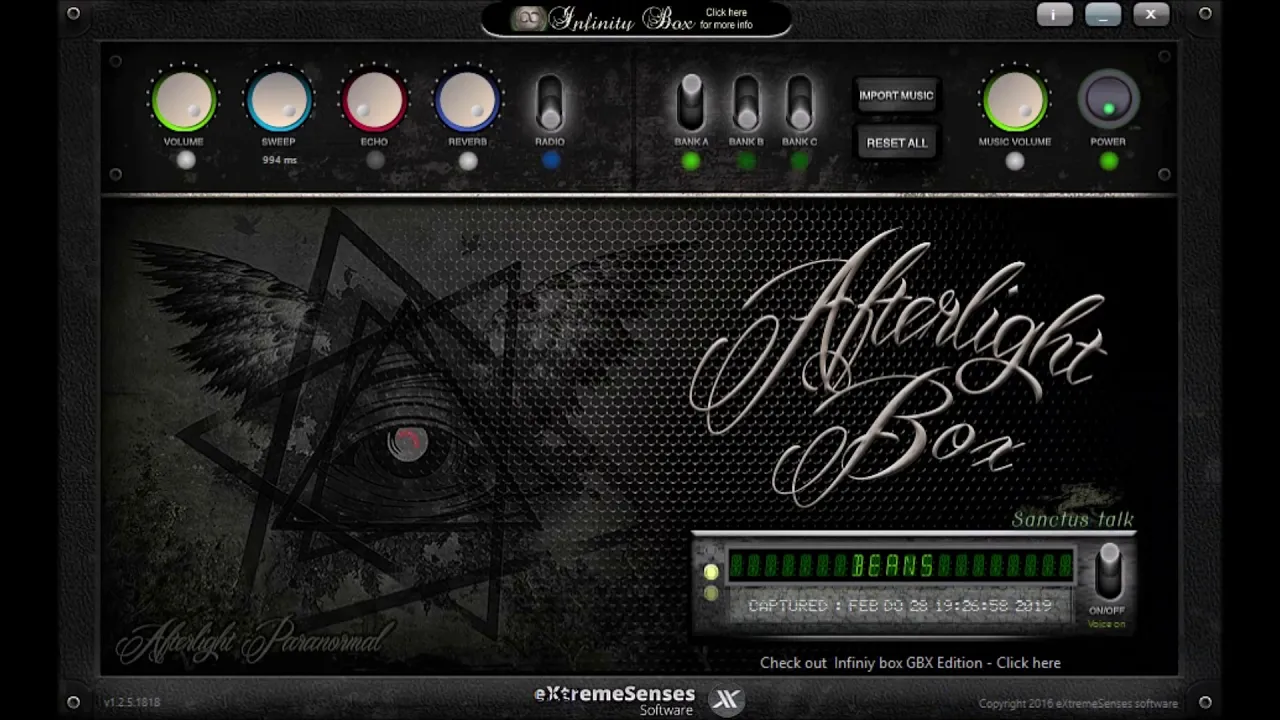Click the Bank C indicator light

799,161
